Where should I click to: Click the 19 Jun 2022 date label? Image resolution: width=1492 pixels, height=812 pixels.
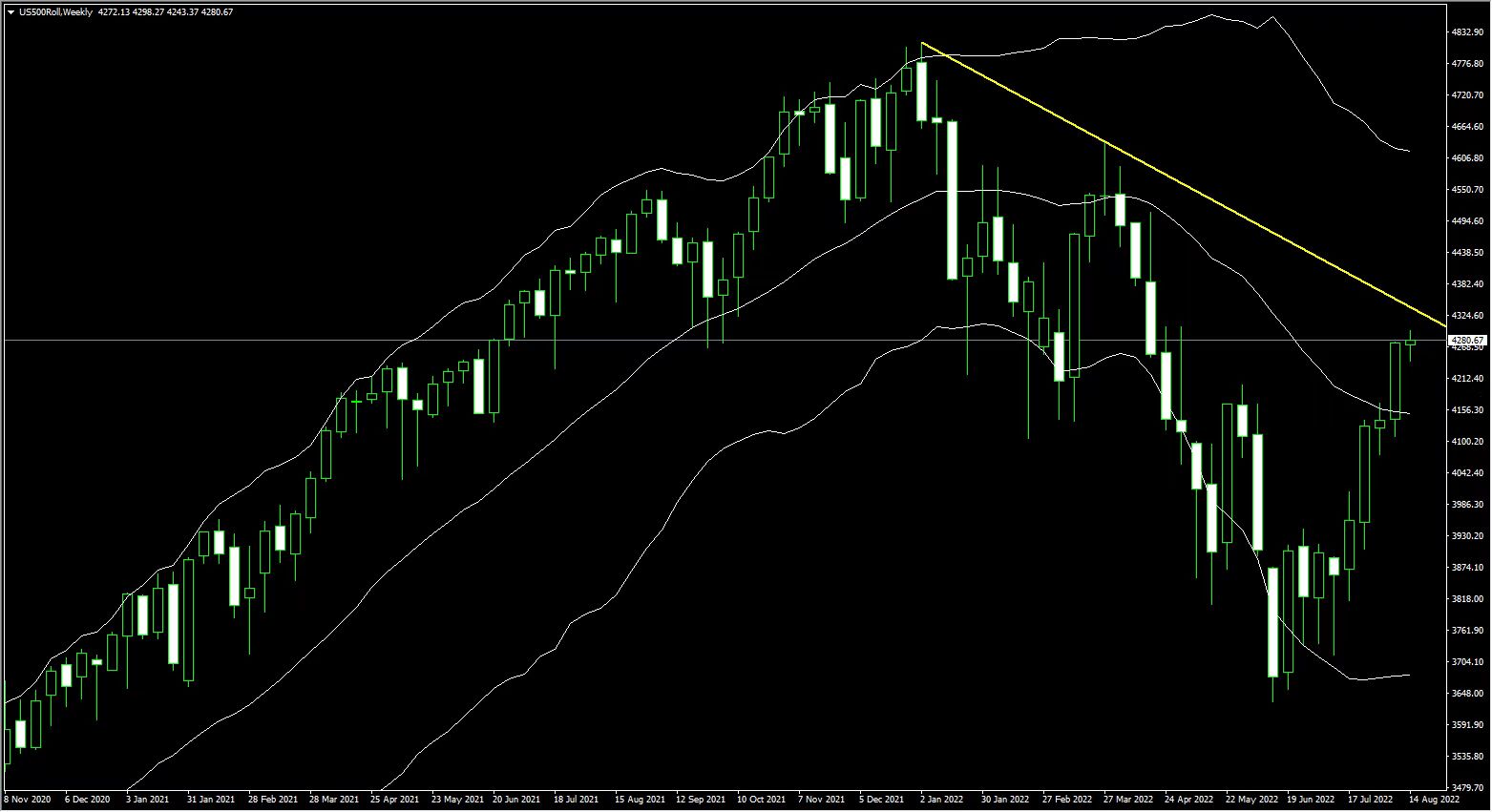[1311, 800]
